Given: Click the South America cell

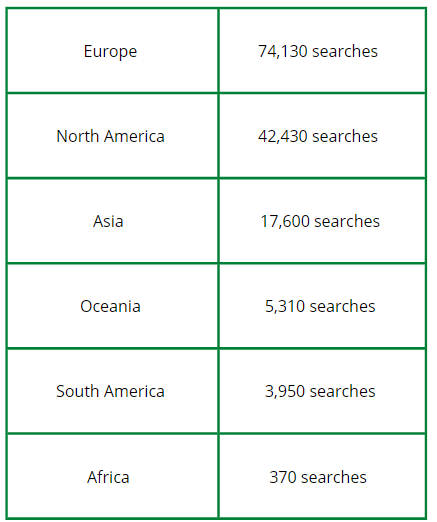Looking at the screenshot, I should [112, 391].
